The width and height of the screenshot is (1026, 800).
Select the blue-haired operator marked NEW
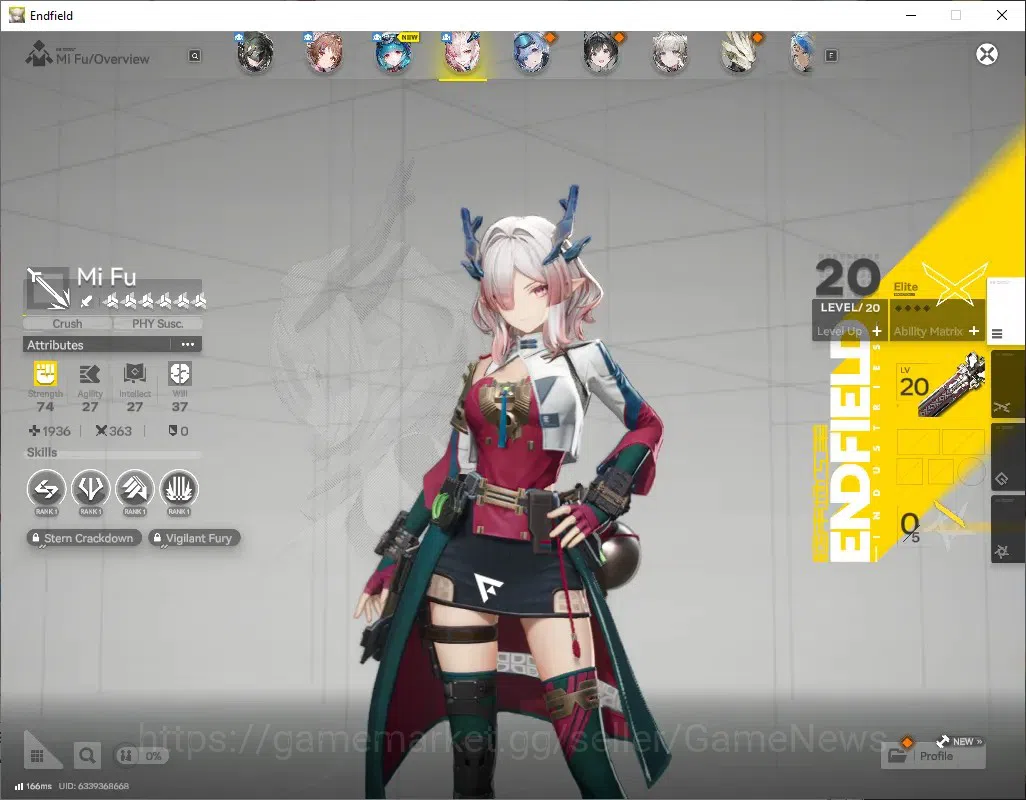[393, 54]
